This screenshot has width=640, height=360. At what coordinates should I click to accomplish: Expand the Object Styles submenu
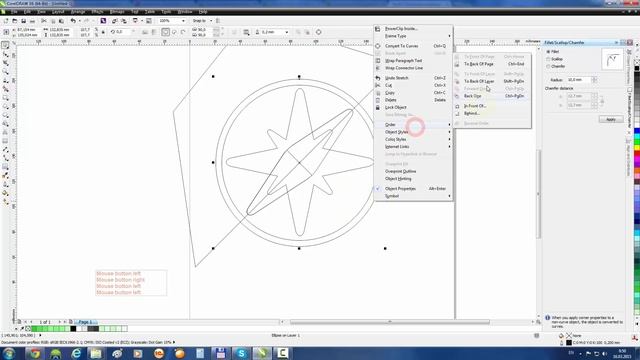pyautogui.click(x=413, y=132)
